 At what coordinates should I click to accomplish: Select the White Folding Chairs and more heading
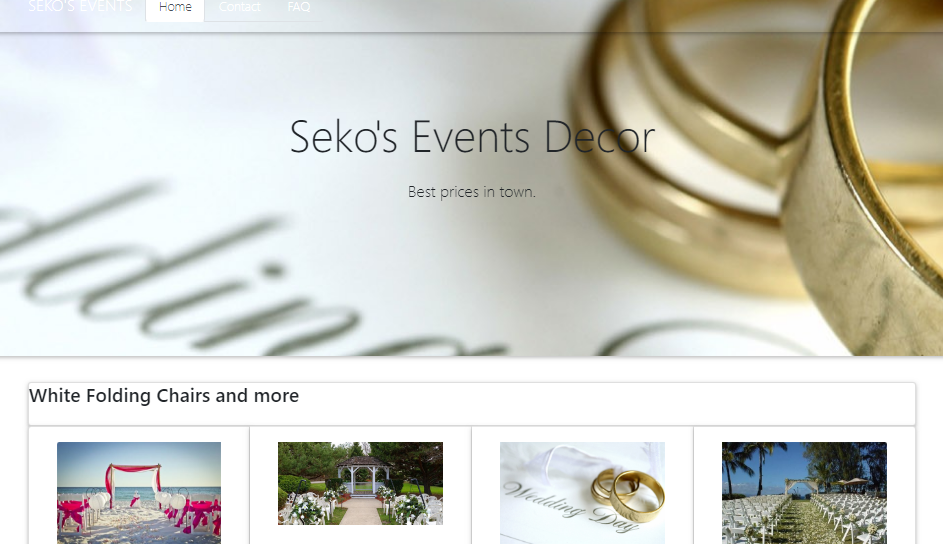tap(164, 396)
